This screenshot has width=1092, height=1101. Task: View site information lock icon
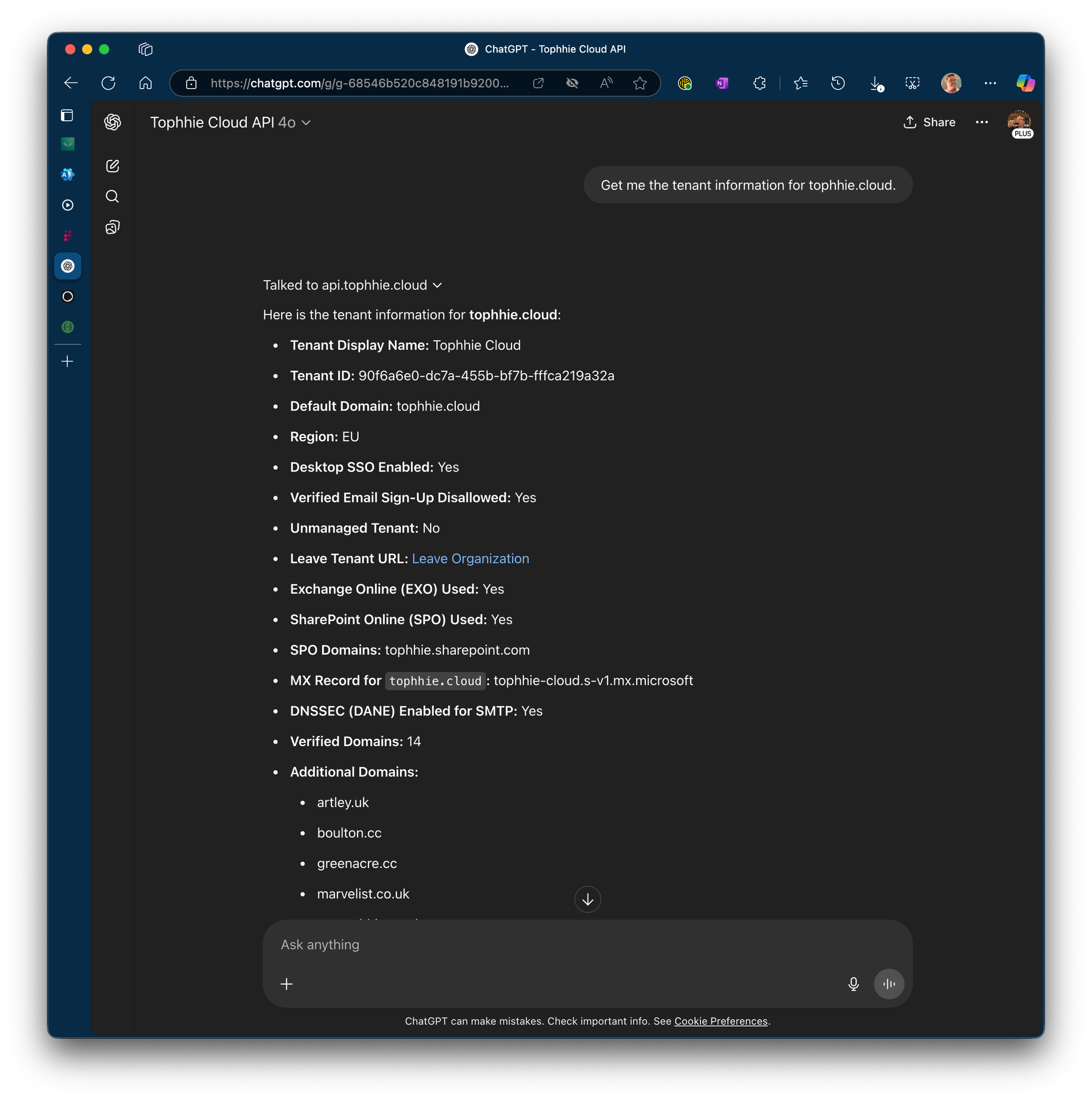point(192,83)
